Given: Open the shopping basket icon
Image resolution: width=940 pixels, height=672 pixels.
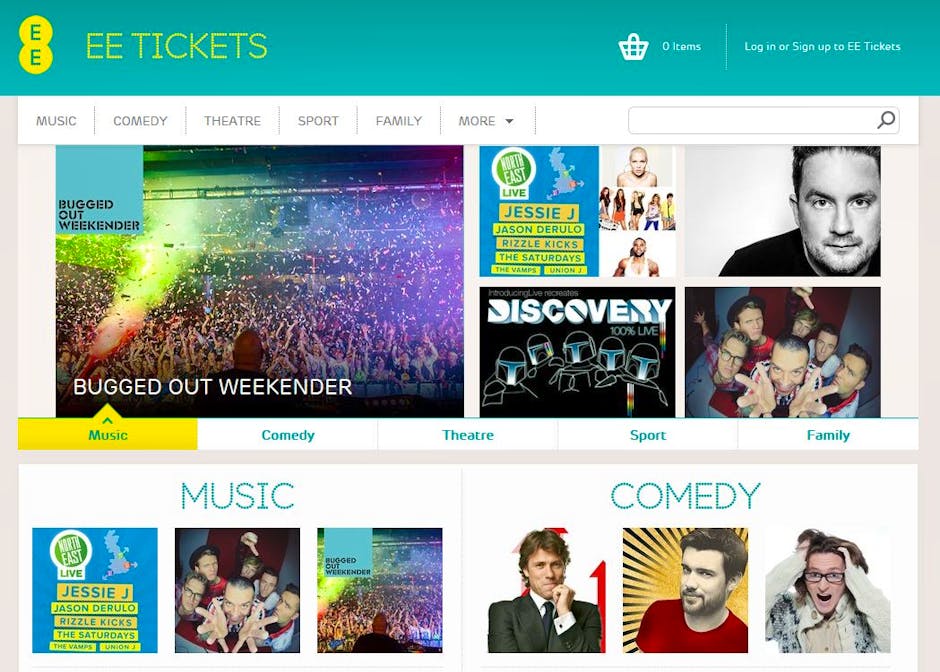Looking at the screenshot, I should tap(633, 47).
